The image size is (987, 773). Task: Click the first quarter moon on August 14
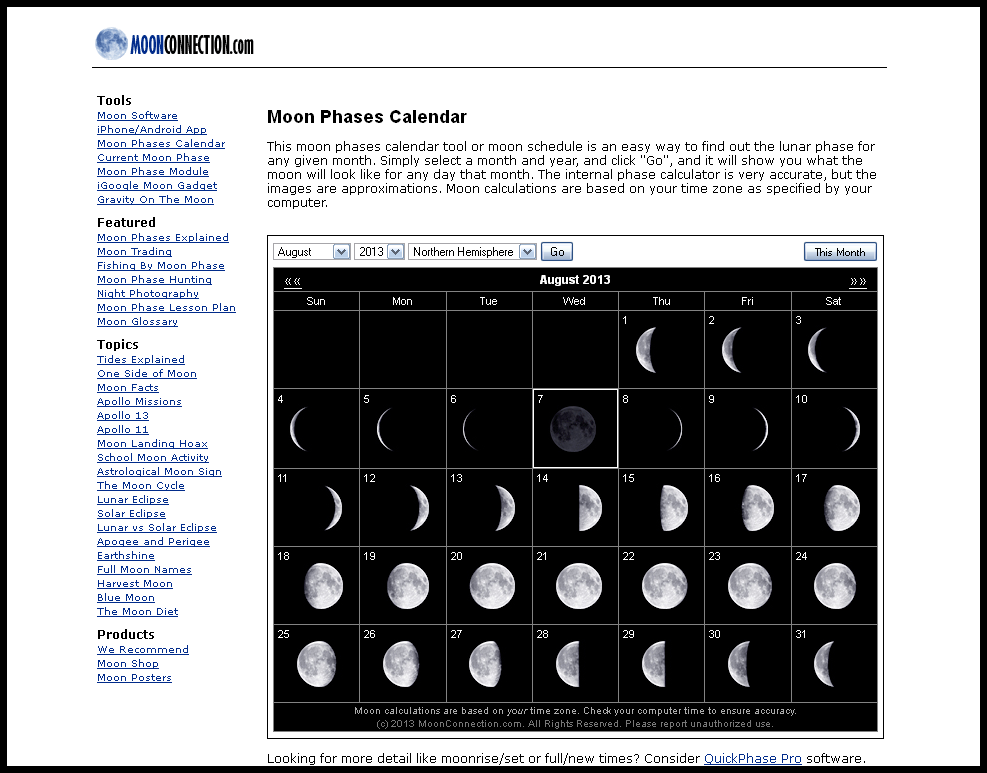590,507
